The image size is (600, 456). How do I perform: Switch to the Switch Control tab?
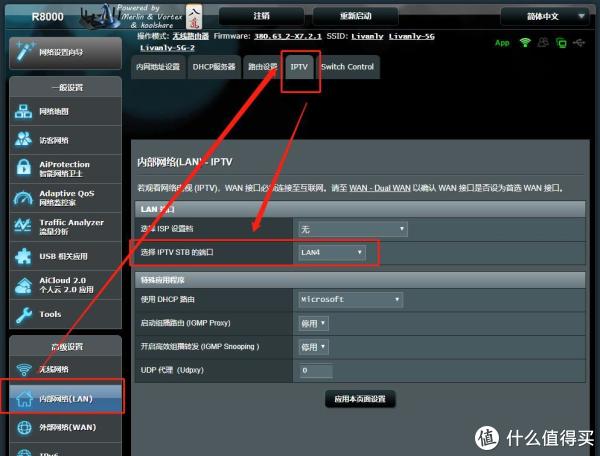tap(347, 67)
